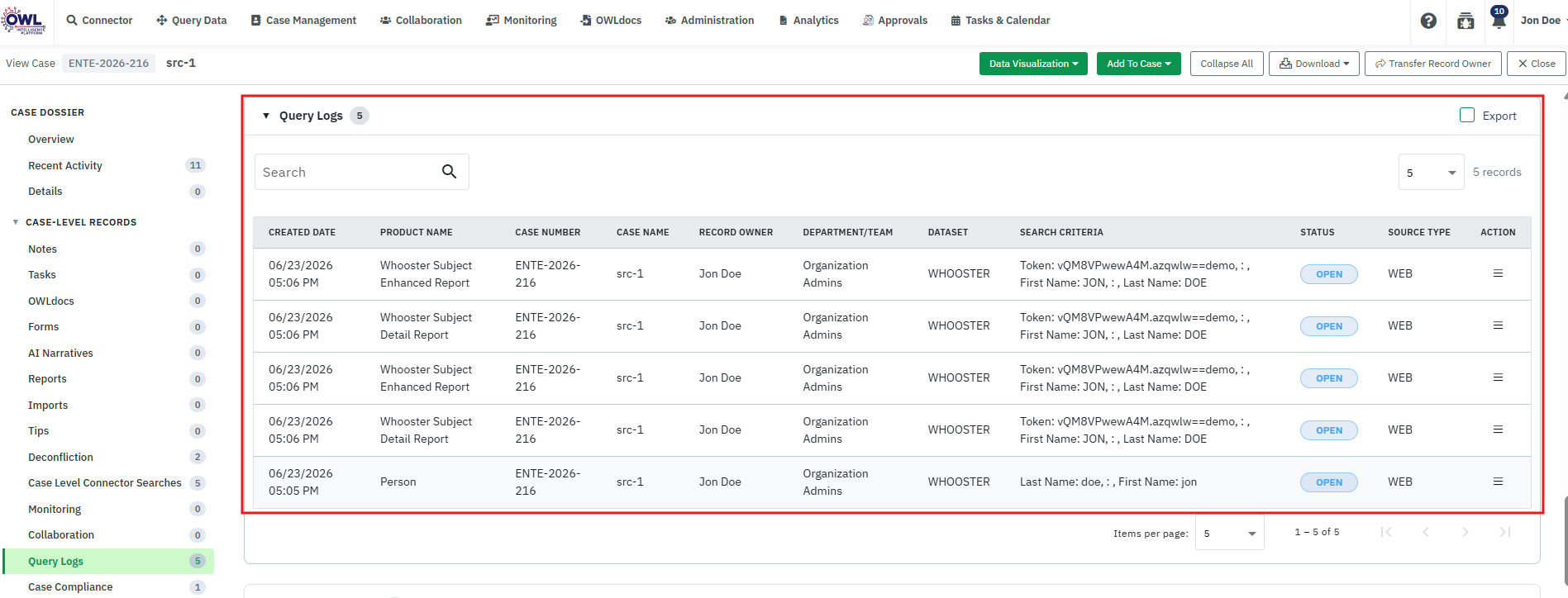This screenshot has height=598, width=1568.
Task: Open the Items per page dropdown
Action: 1230,534
